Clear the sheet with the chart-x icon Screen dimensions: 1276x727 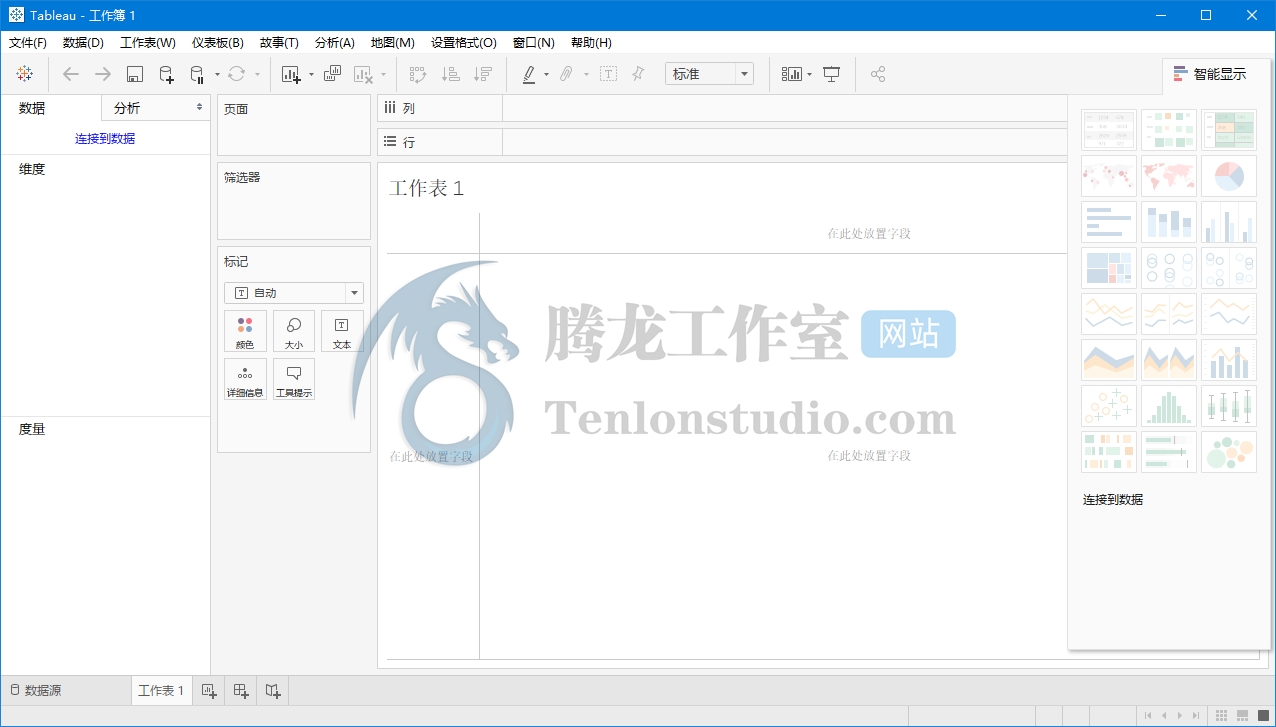(x=363, y=74)
